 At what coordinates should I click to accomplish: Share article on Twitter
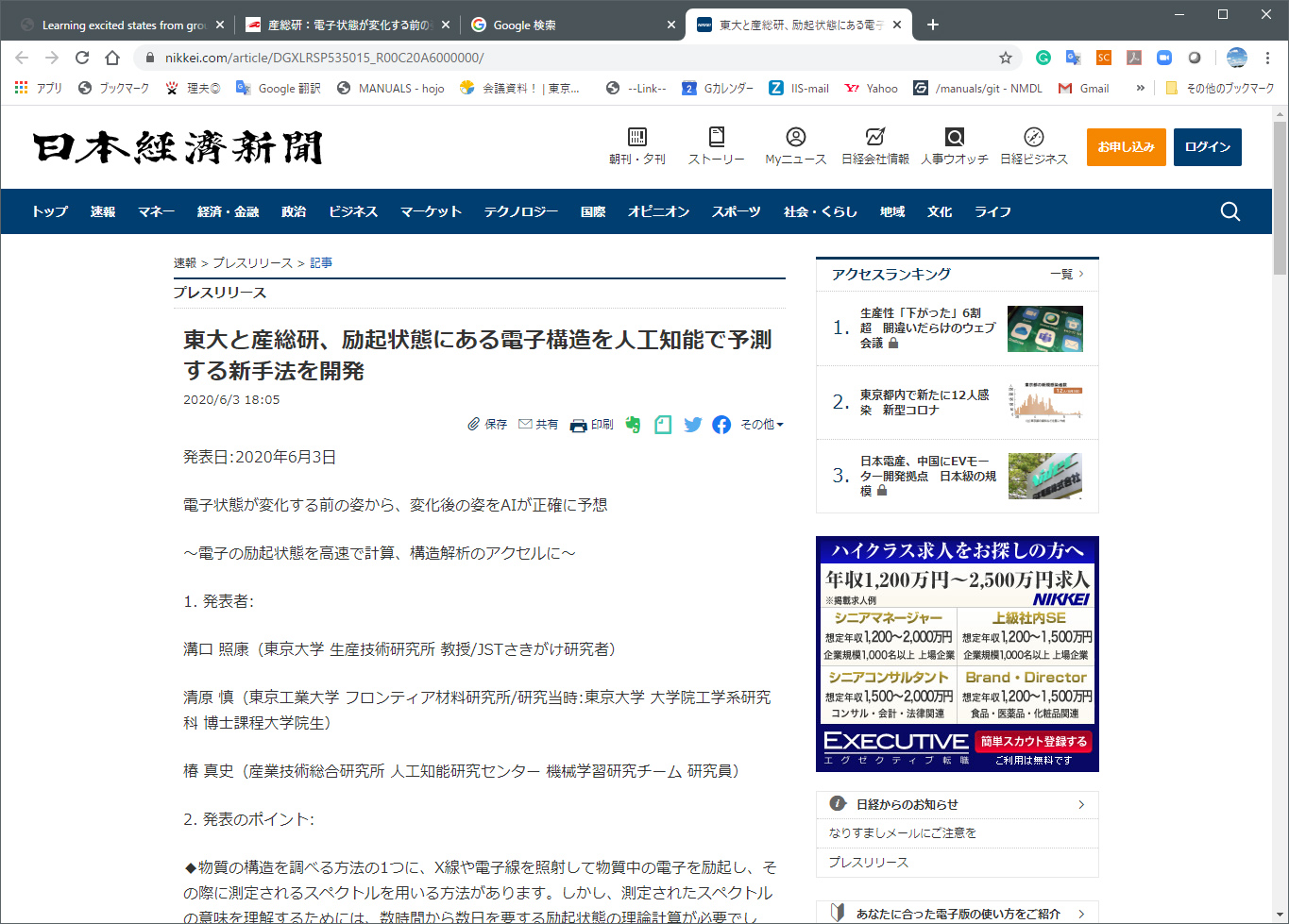pyautogui.click(x=693, y=425)
